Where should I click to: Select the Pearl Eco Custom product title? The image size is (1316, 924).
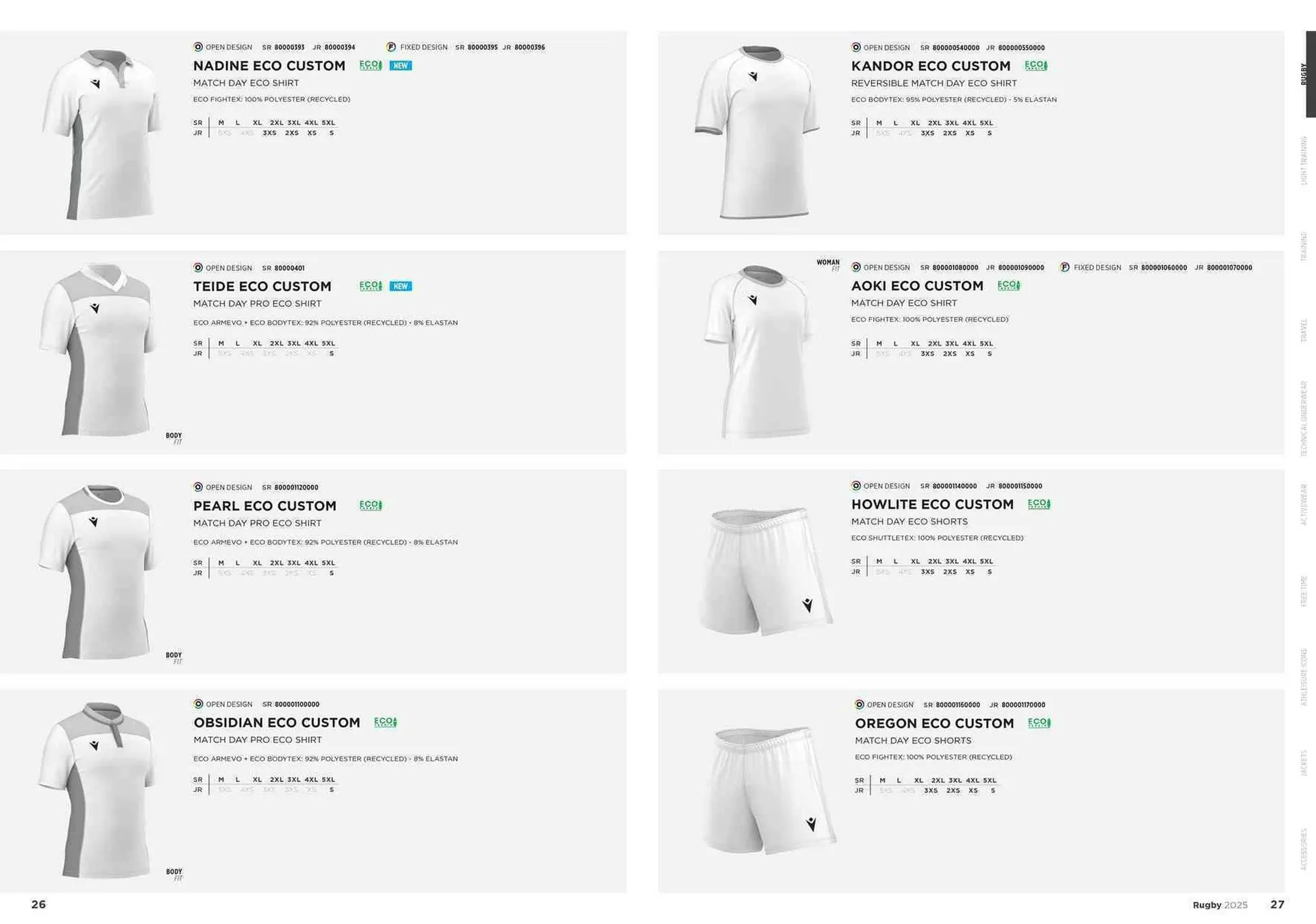265,506
